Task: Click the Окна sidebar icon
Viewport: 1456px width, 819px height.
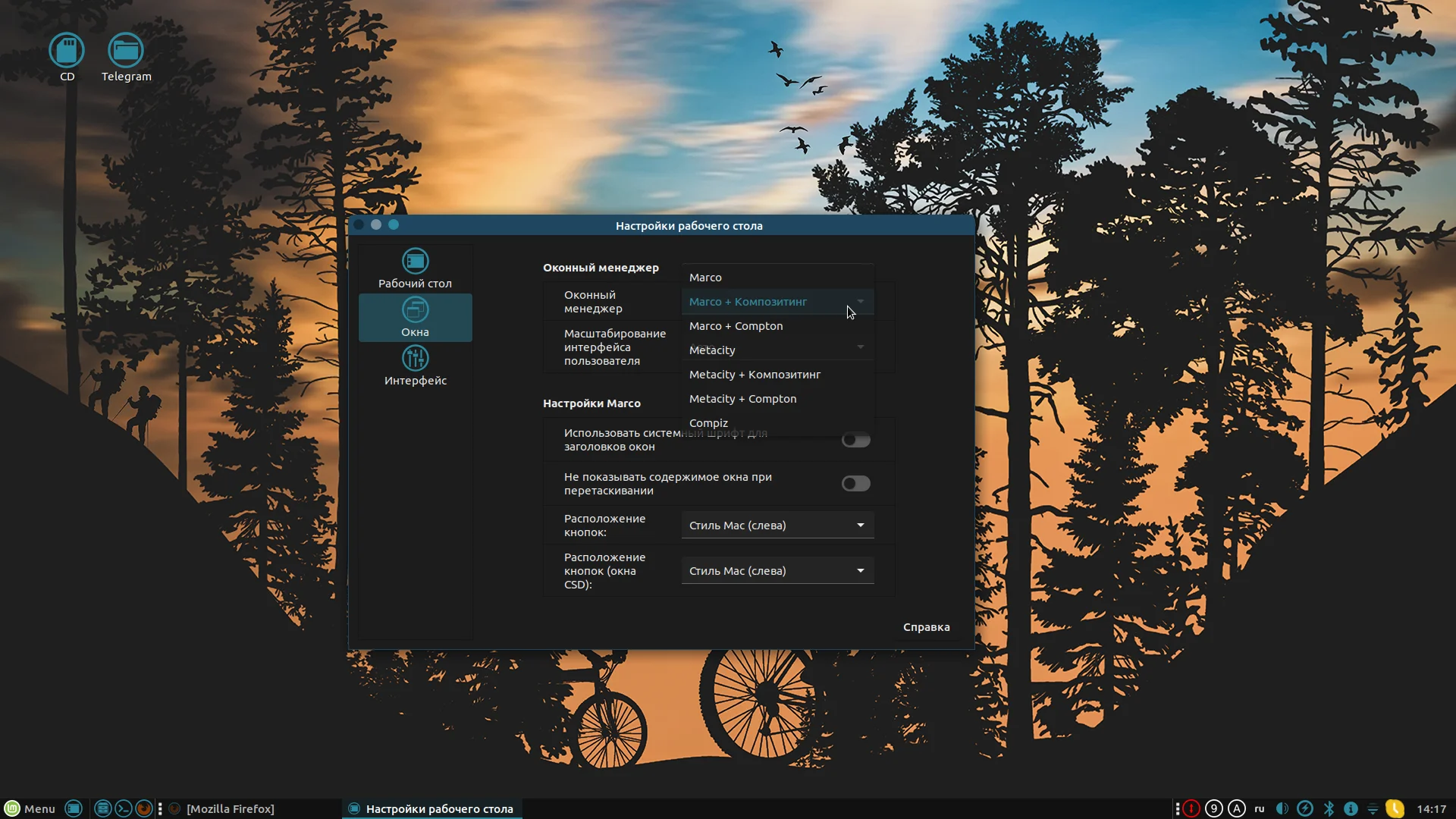Action: click(x=415, y=310)
